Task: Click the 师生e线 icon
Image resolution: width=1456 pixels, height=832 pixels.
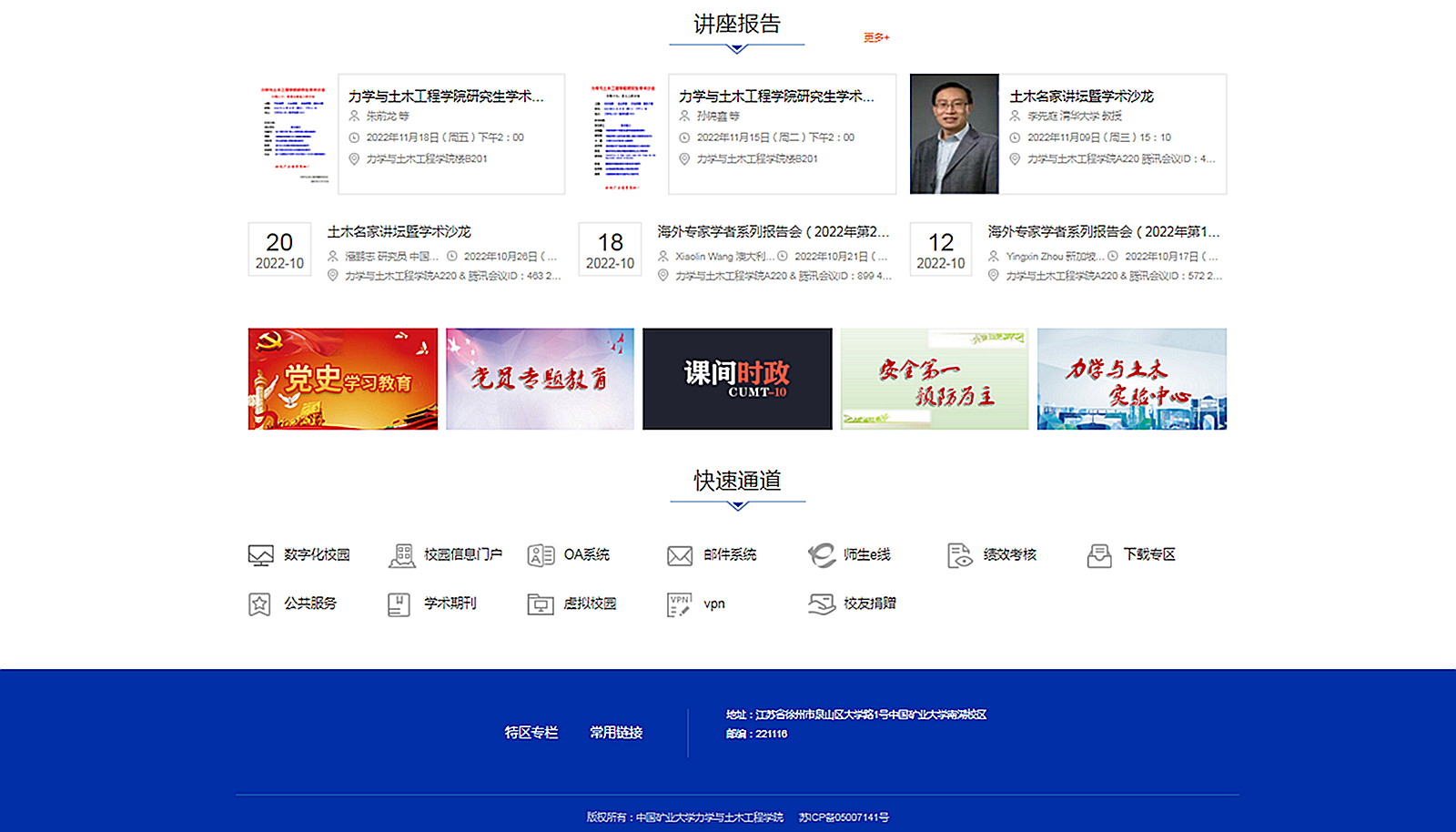Action: click(821, 555)
